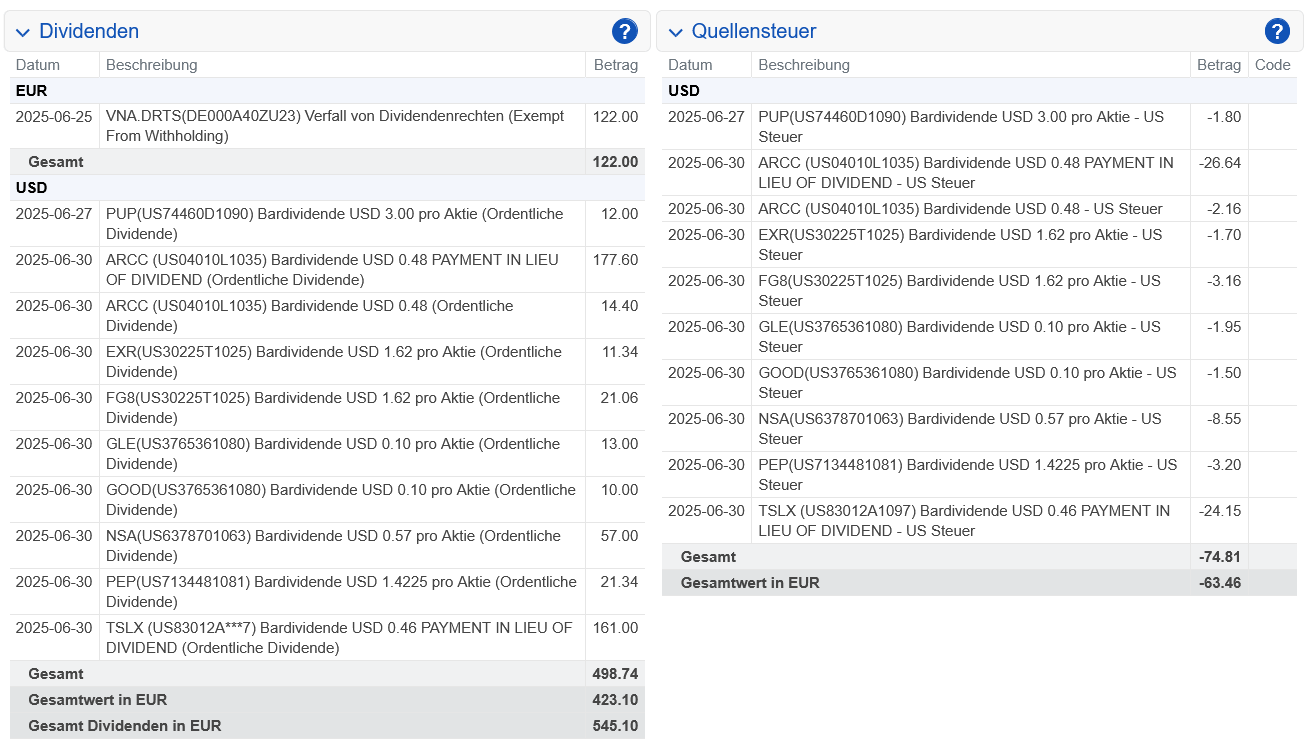Screen dimensions: 1306x741
Task: Click Datum column header in Quellensteuer table
Action: (x=690, y=65)
